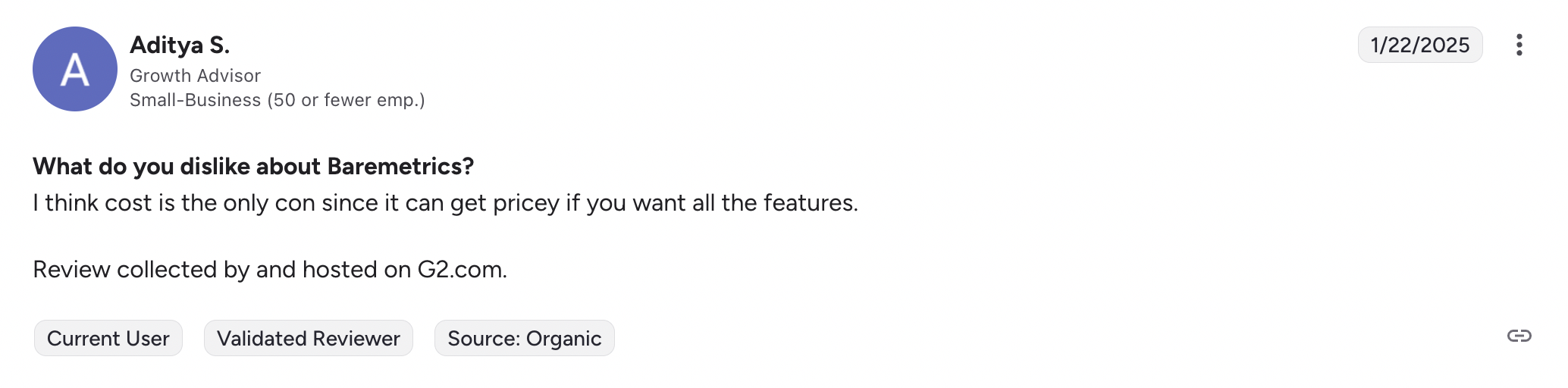Click the words "only con" in the review
The image size is (1568, 388).
[268, 203]
